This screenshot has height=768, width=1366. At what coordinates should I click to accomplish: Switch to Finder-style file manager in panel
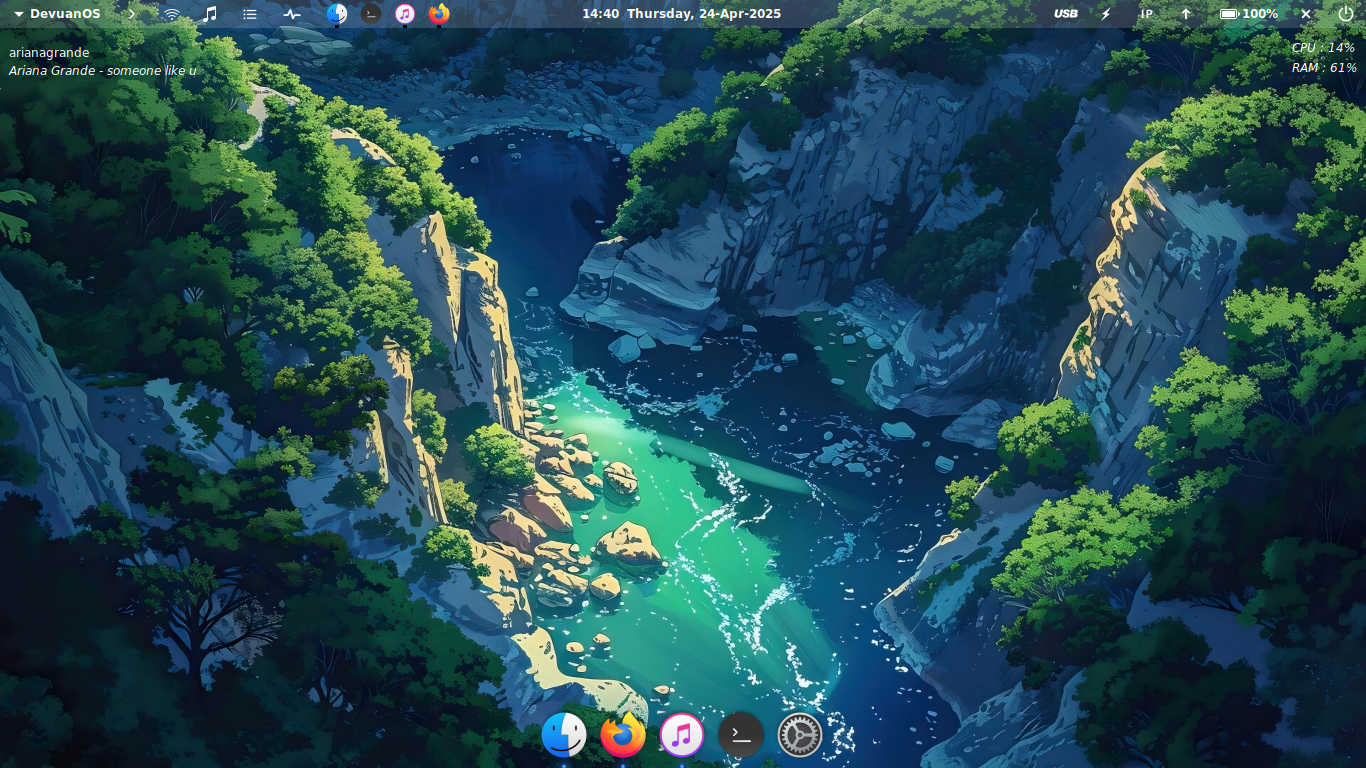coord(337,14)
